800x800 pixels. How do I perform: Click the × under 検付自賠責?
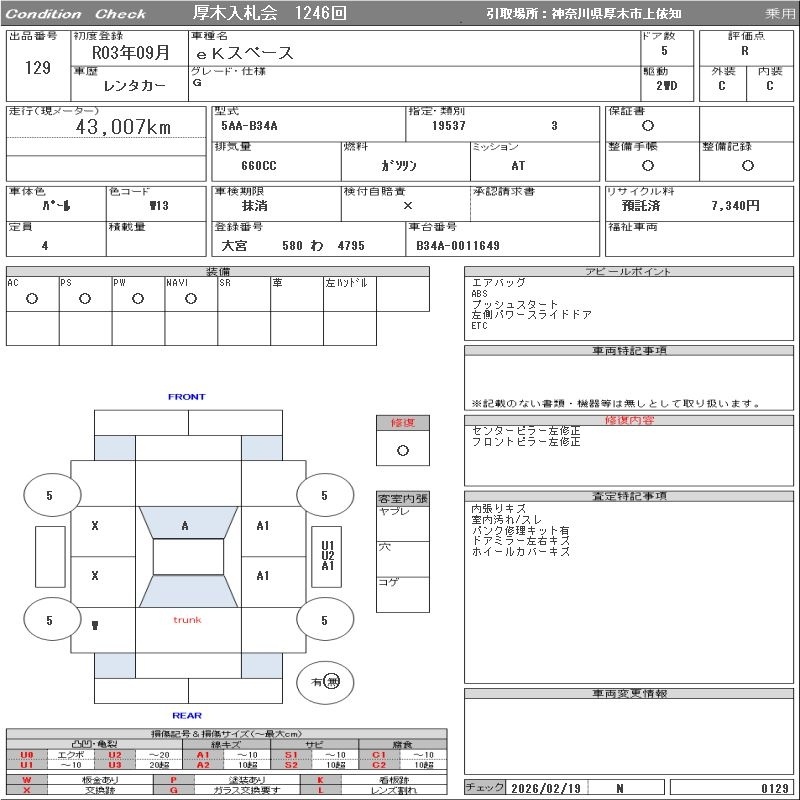[x=407, y=205]
